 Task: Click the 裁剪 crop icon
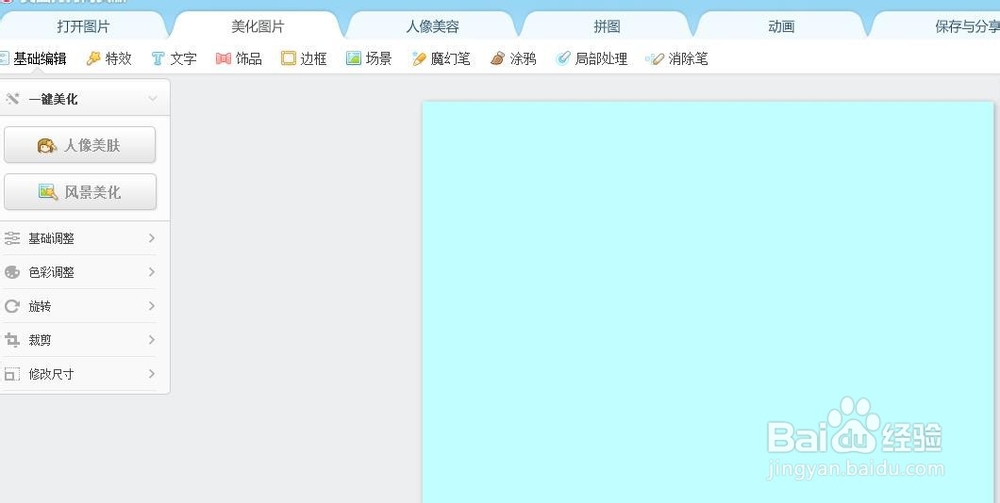[12, 340]
